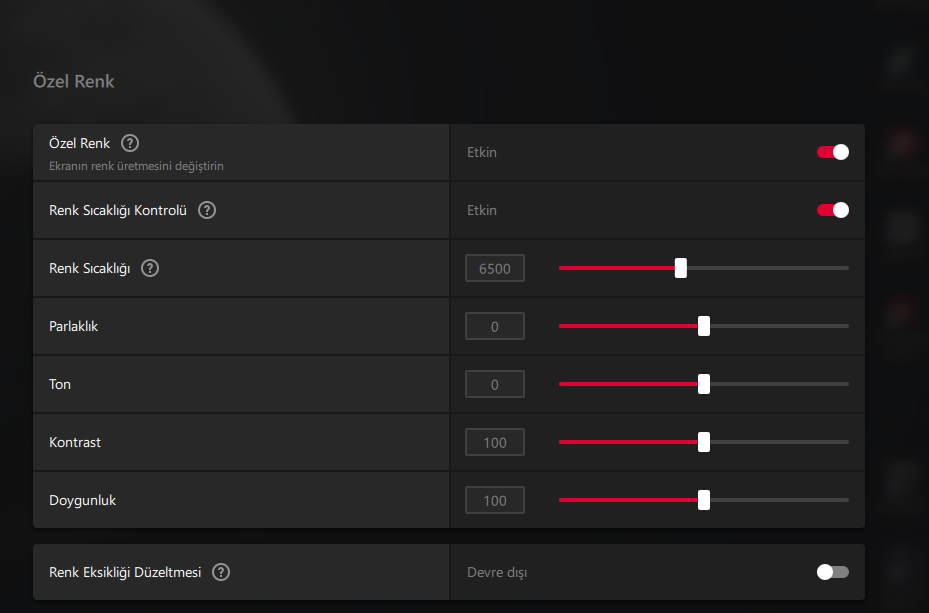Click the Ton slider handle
929x613 pixels.
pyautogui.click(x=704, y=384)
